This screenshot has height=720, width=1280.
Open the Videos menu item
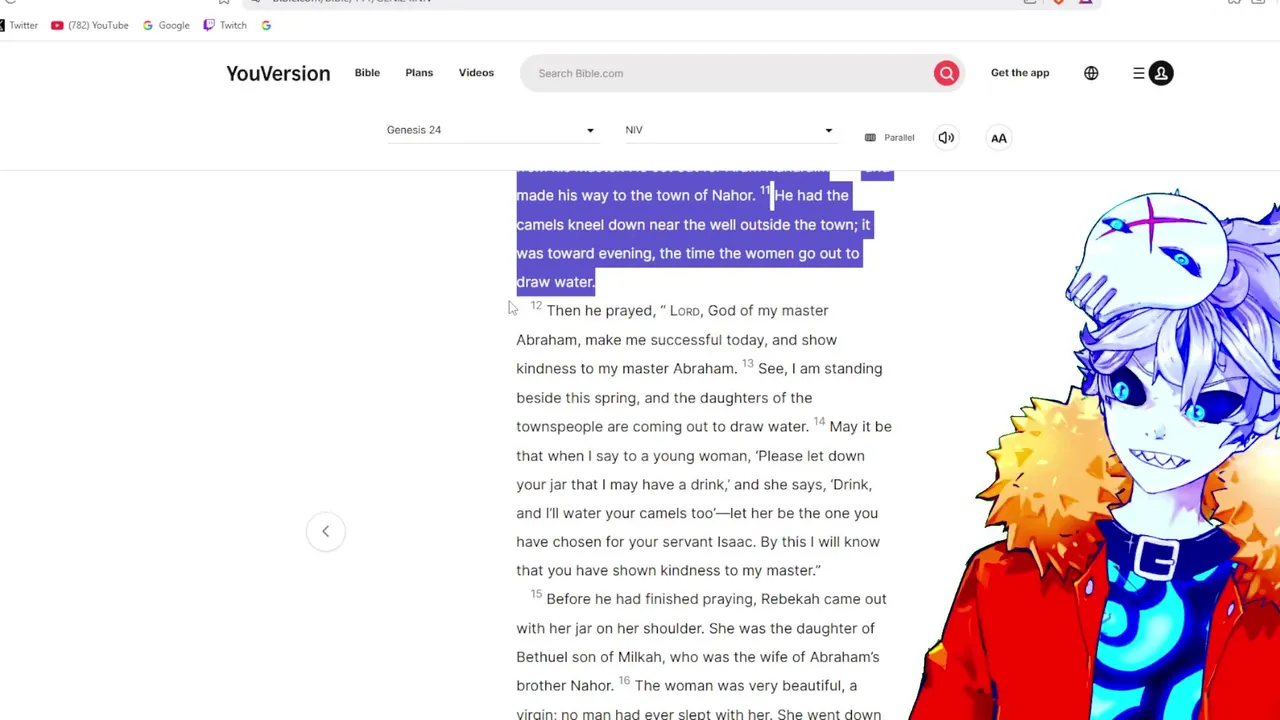[x=476, y=73]
